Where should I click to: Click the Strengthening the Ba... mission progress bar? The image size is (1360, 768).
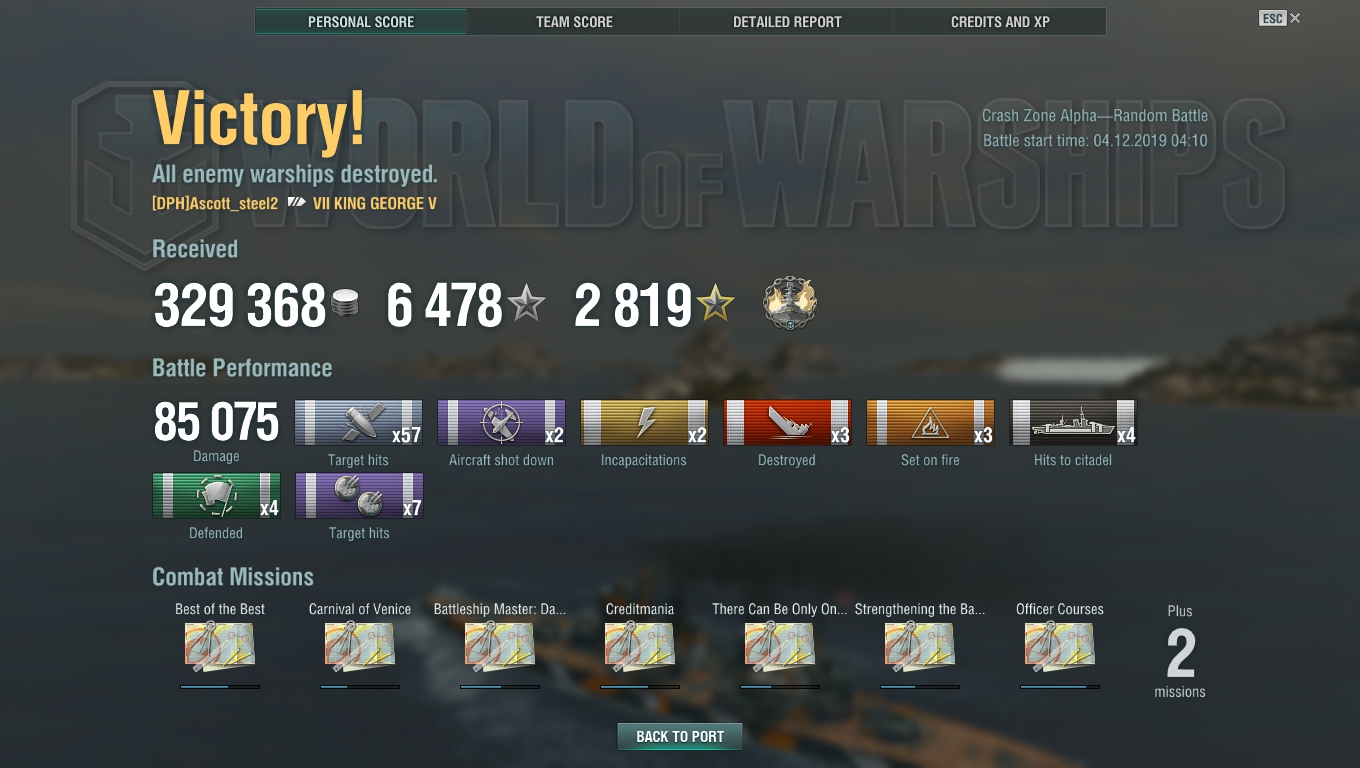(x=920, y=687)
